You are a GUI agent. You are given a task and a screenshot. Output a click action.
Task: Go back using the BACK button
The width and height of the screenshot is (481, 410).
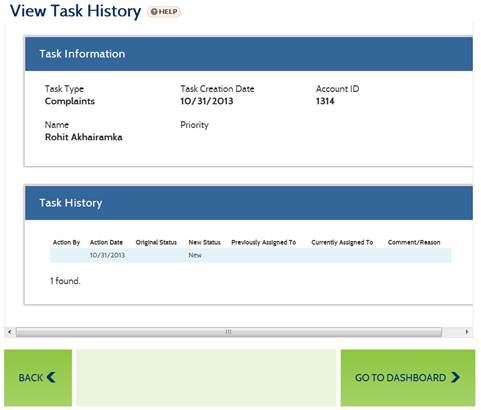38,378
